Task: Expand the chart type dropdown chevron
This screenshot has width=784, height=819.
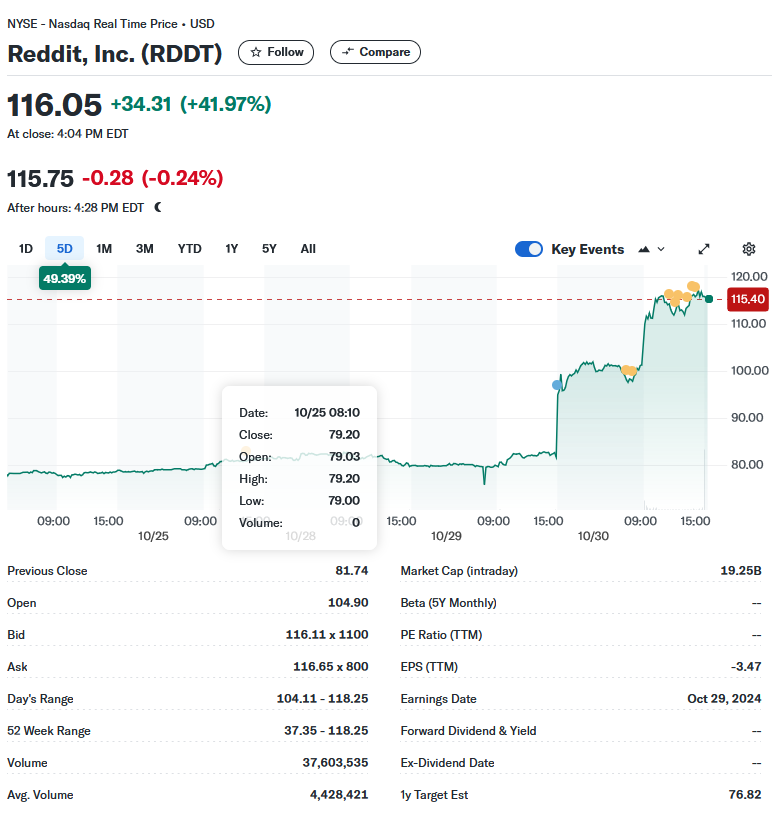Action: [661, 249]
